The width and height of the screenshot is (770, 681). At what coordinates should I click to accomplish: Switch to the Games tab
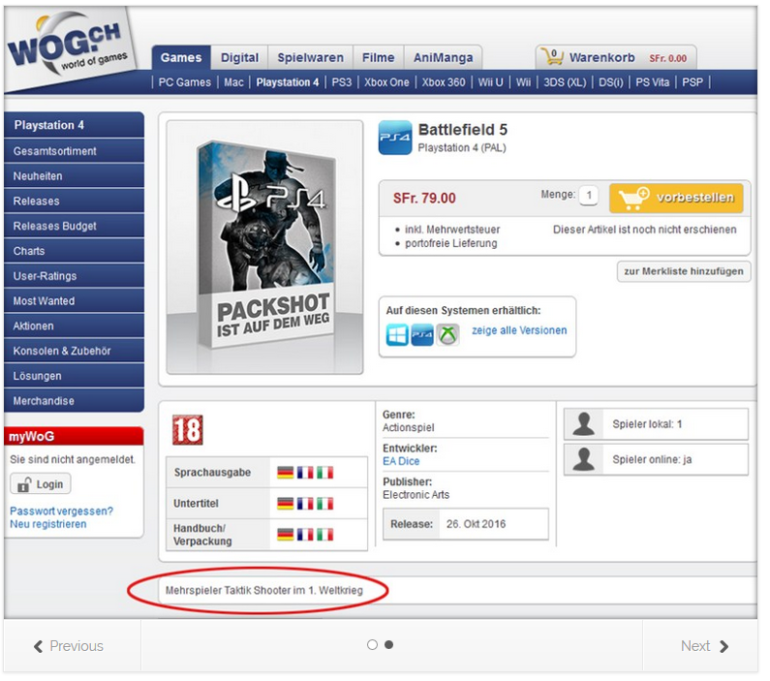click(181, 57)
